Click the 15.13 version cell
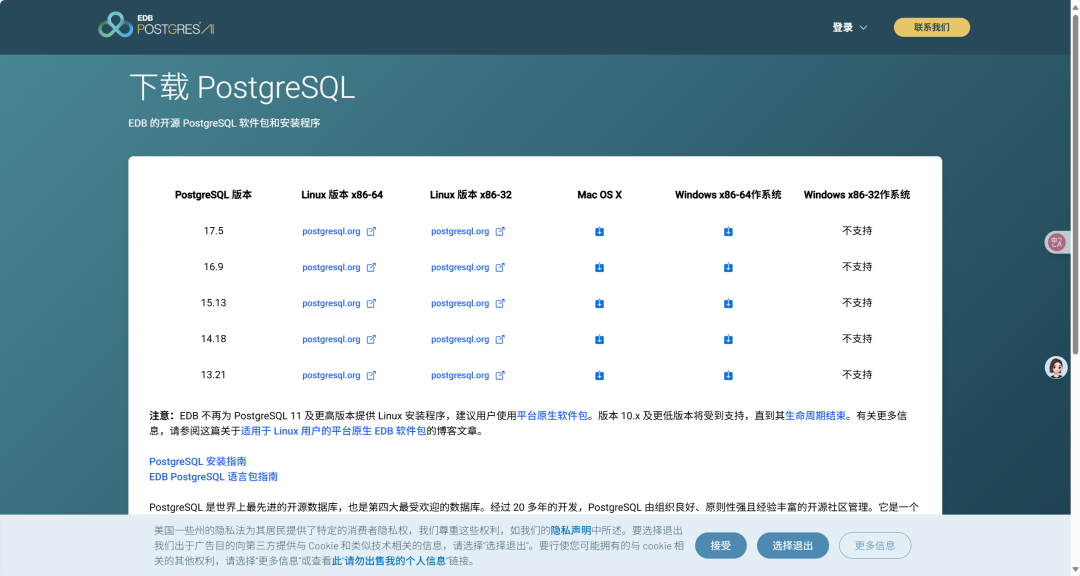Viewport: 1080px width, 576px height. click(x=214, y=302)
